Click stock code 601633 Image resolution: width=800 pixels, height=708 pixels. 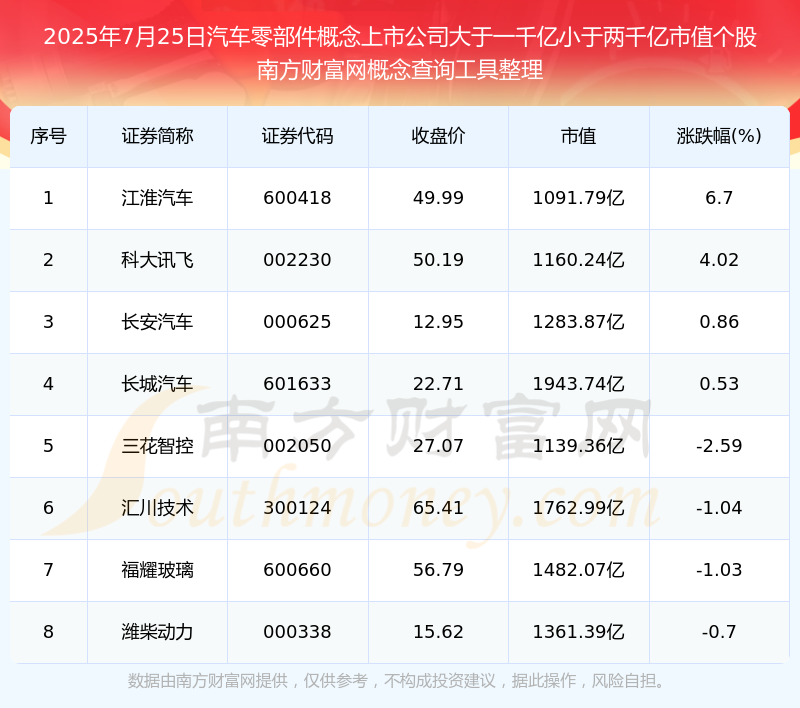coord(297,384)
